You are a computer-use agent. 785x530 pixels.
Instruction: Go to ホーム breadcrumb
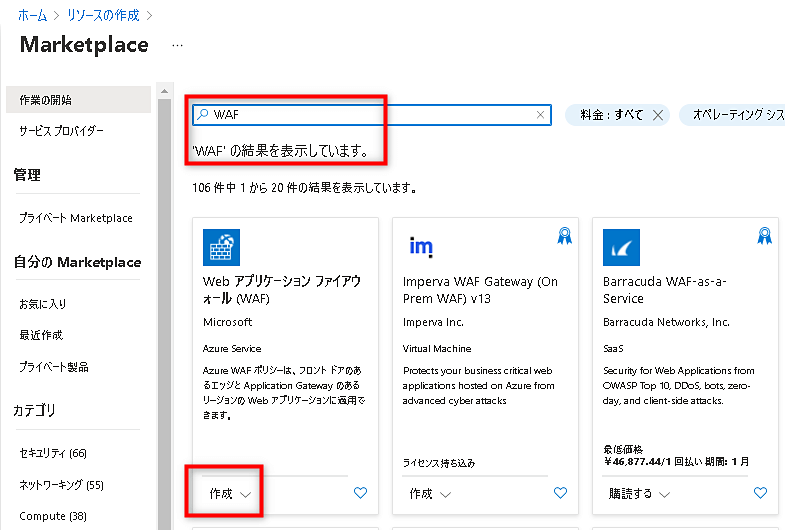click(x=33, y=16)
